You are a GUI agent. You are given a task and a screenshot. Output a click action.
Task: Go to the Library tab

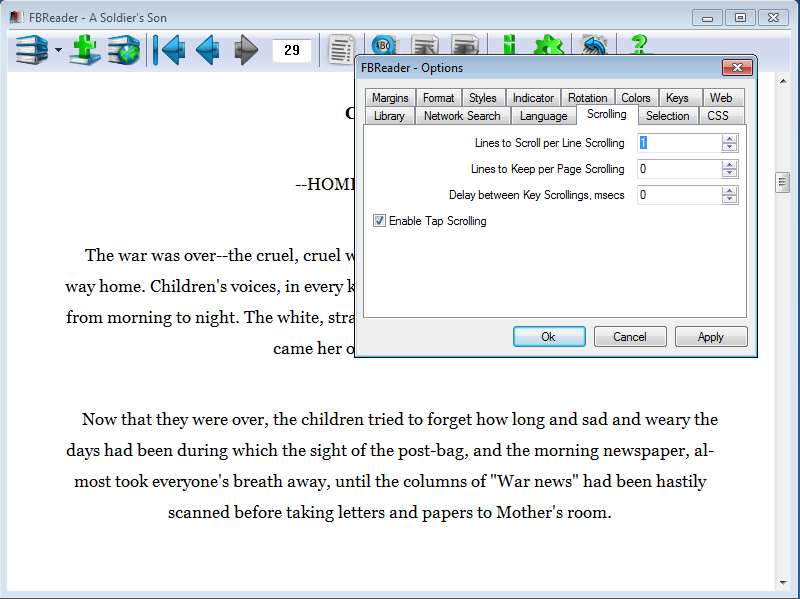point(389,116)
